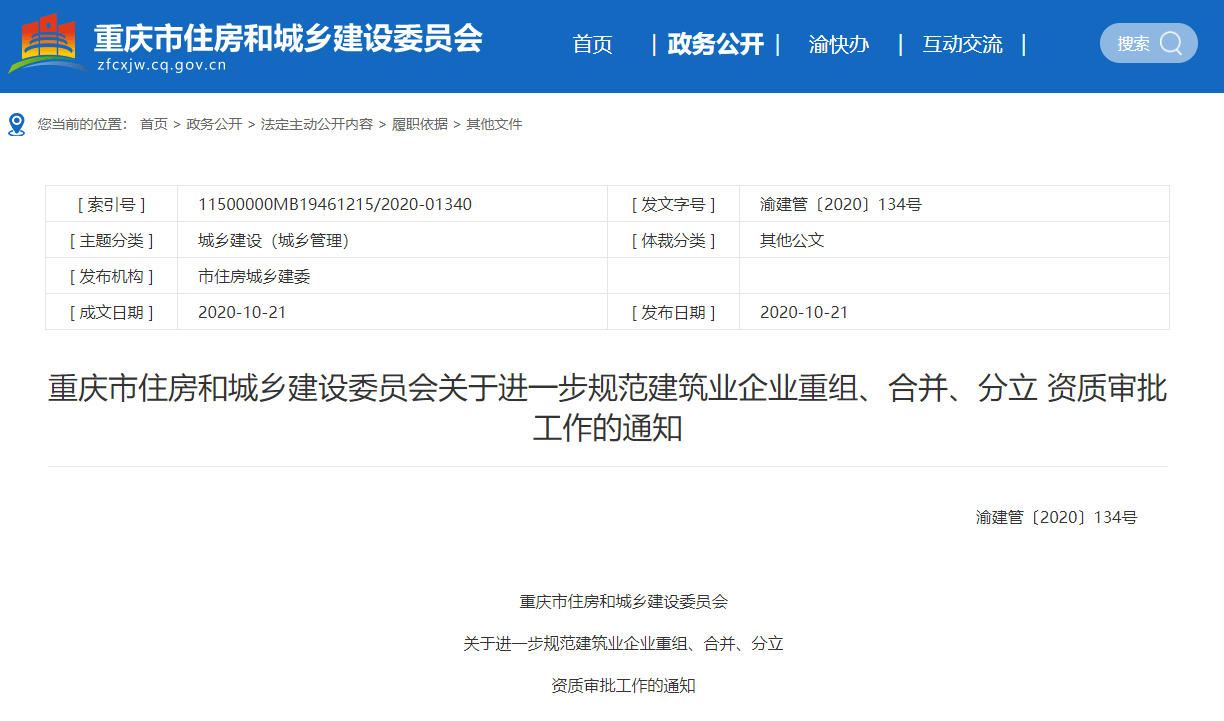Image resolution: width=1224 pixels, height=721 pixels.
Task: Open the 互动交流 navigation item
Action: (962, 44)
